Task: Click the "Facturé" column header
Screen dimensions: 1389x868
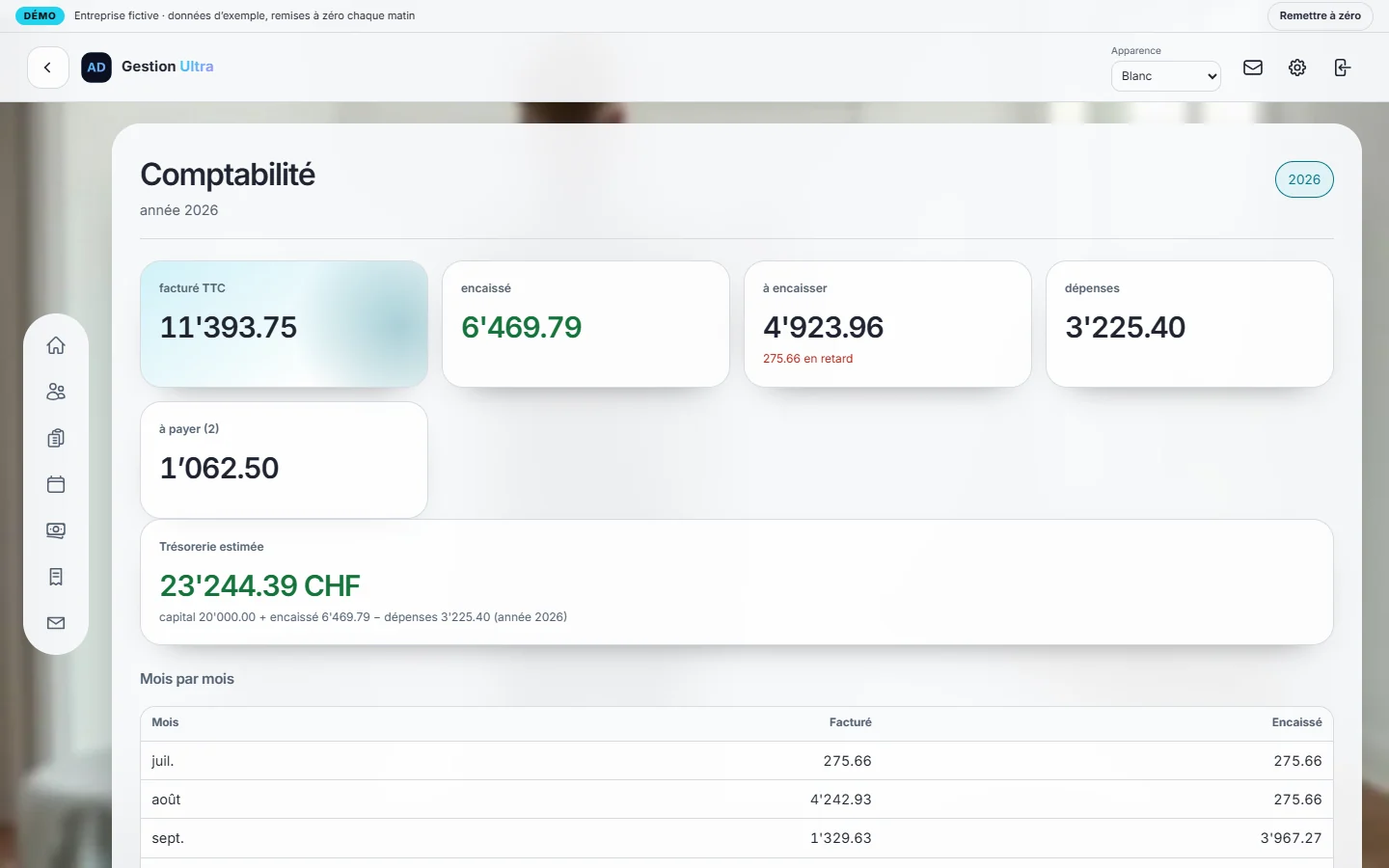Action: point(850,722)
